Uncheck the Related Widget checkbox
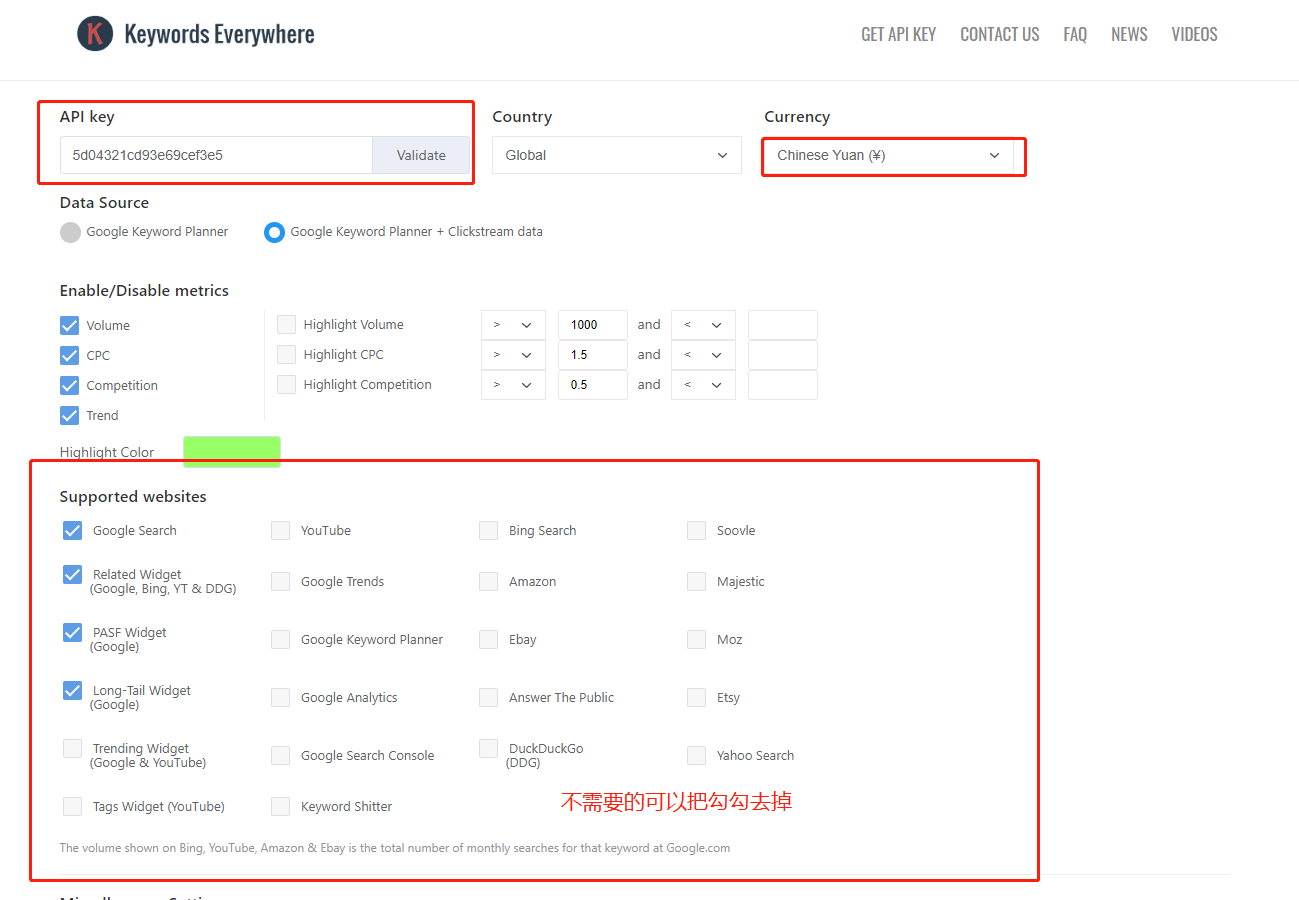This screenshot has height=900, width=1299. coord(72,574)
